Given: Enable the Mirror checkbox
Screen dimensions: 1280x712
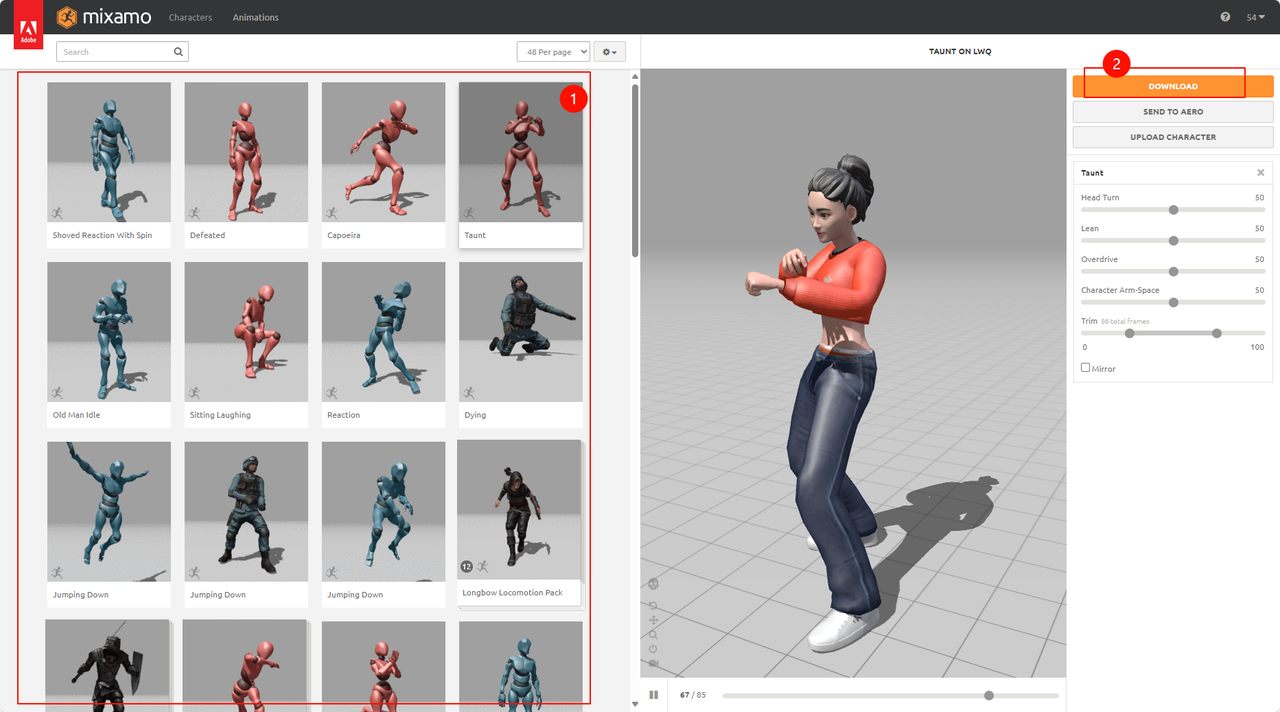Looking at the screenshot, I should [x=1086, y=368].
